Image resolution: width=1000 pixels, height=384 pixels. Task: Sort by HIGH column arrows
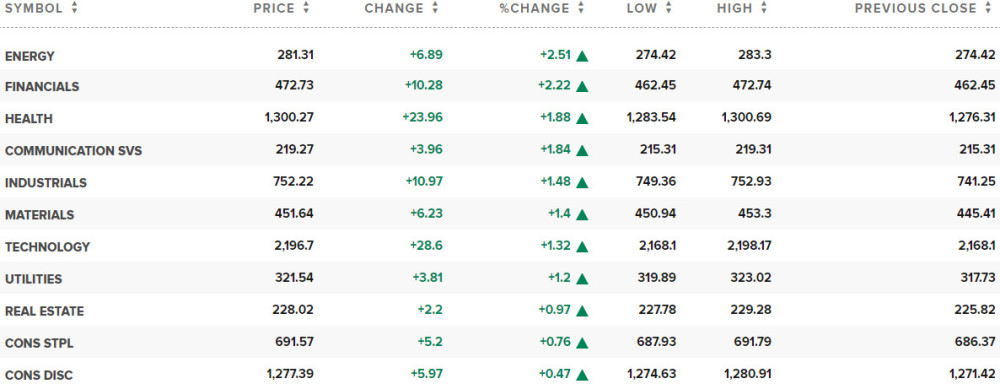pyautogui.click(x=764, y=8)
